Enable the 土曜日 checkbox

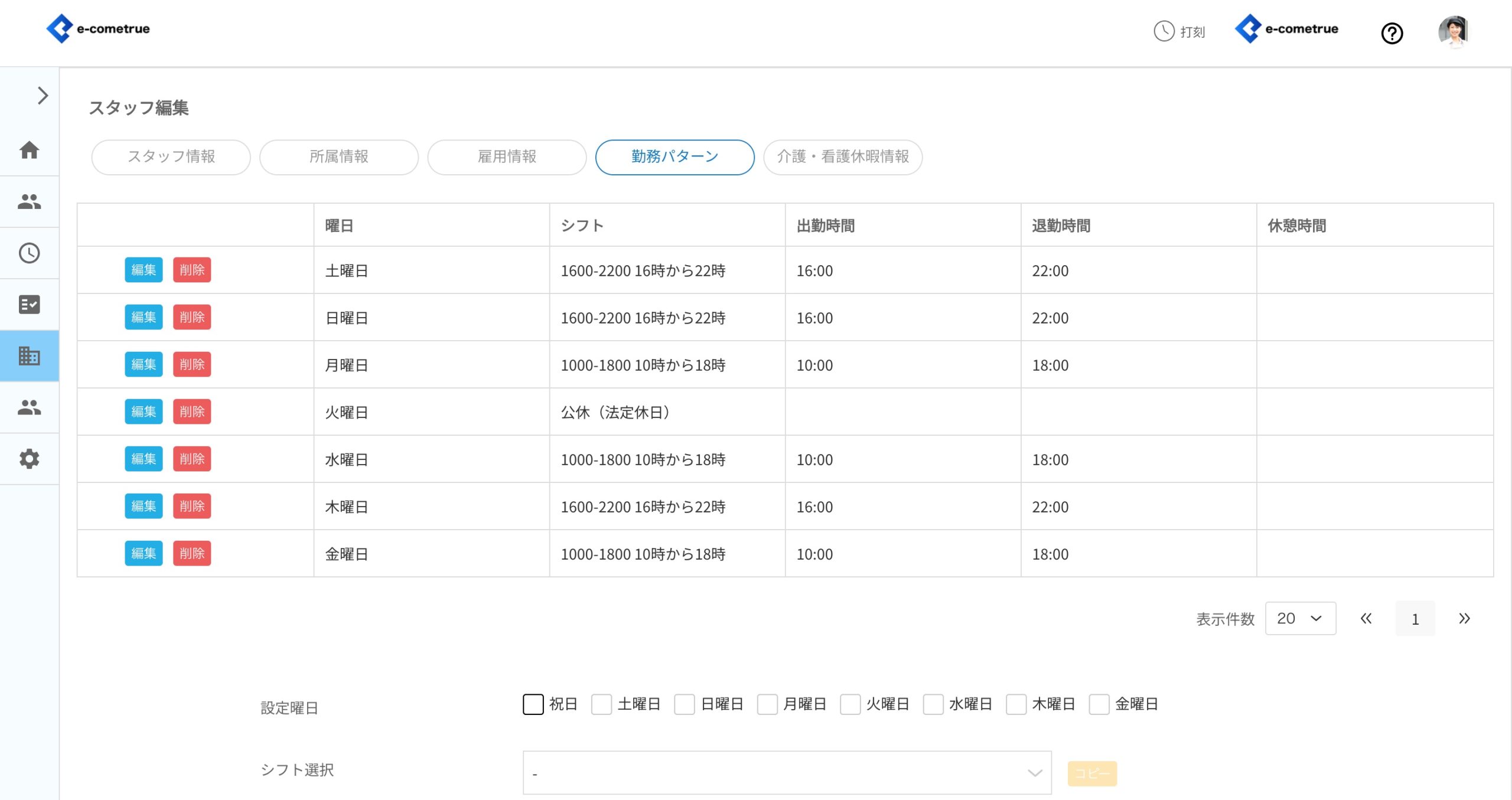(x=601, y=704)
